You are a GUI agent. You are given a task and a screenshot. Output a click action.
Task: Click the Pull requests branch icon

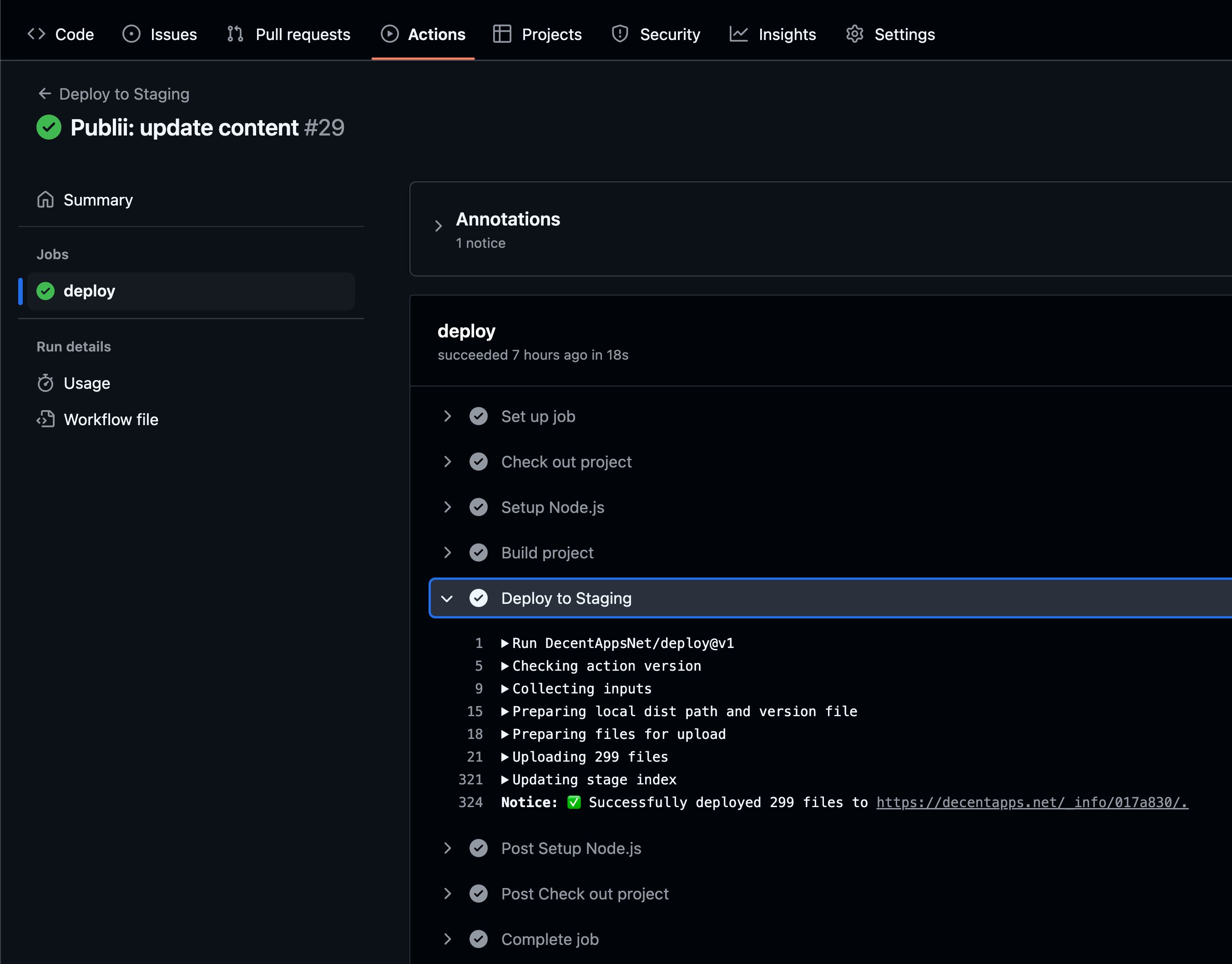click(236, 34)
